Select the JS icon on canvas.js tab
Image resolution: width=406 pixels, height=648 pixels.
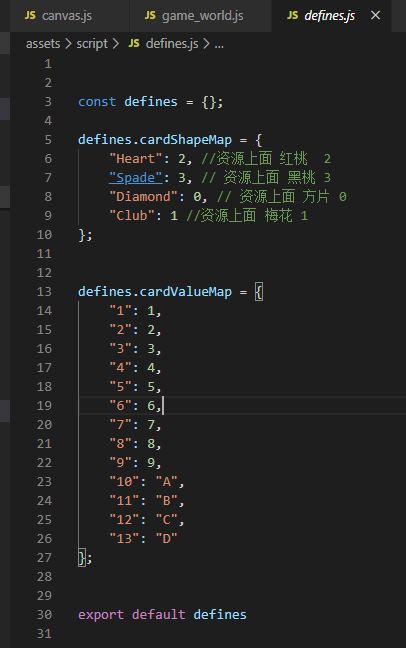pyautogui.click(x=30, y=16)
